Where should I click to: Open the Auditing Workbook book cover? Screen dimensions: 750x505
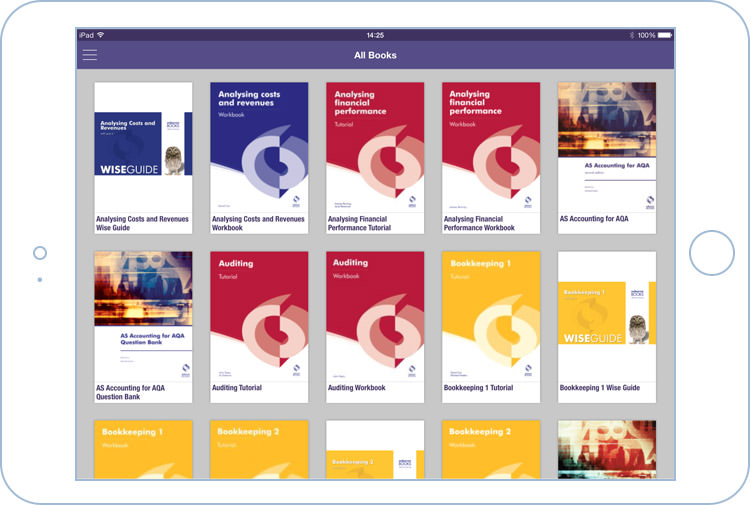click(375, 315)
